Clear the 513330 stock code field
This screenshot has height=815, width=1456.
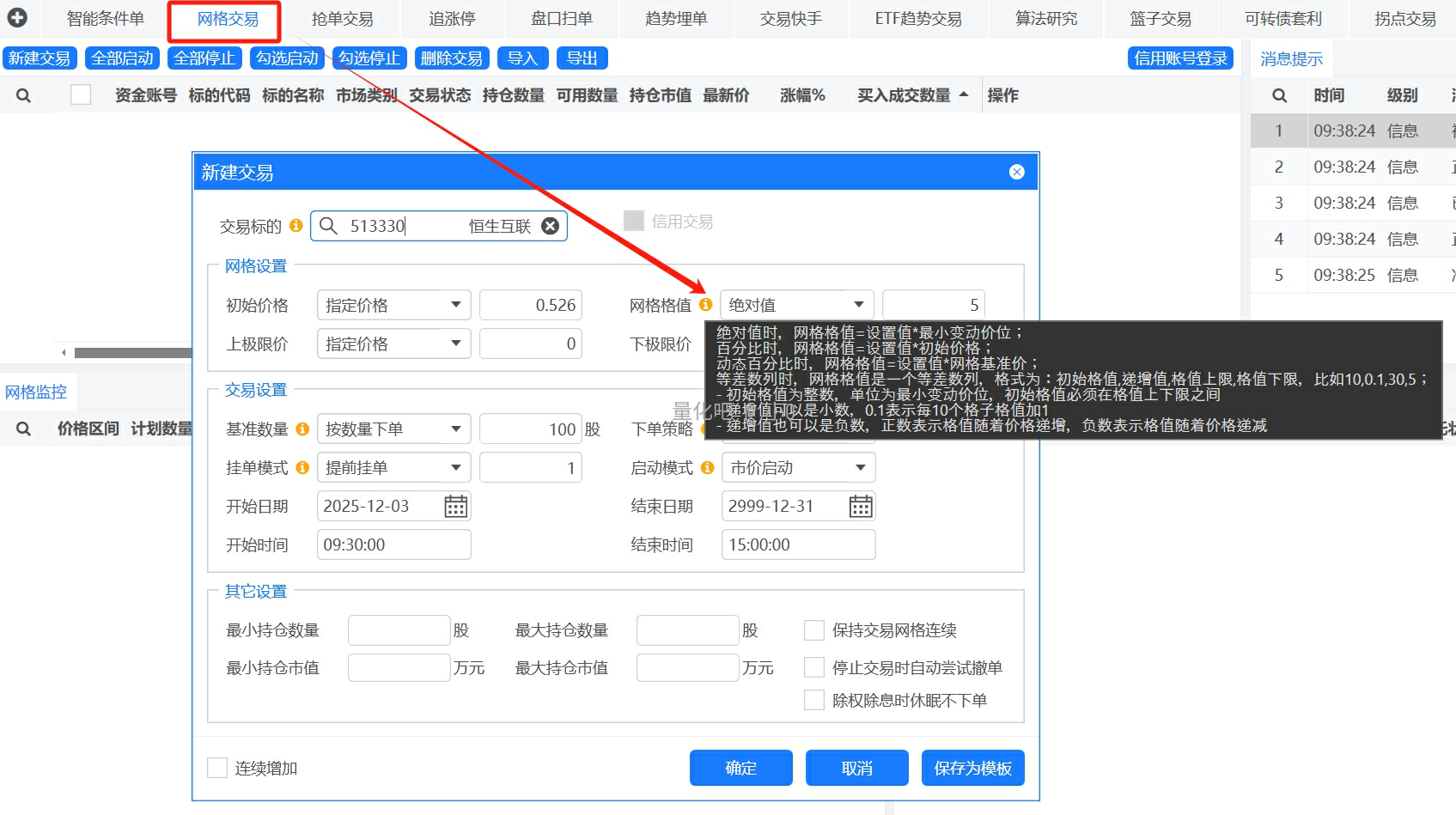(x=550, y=226)
